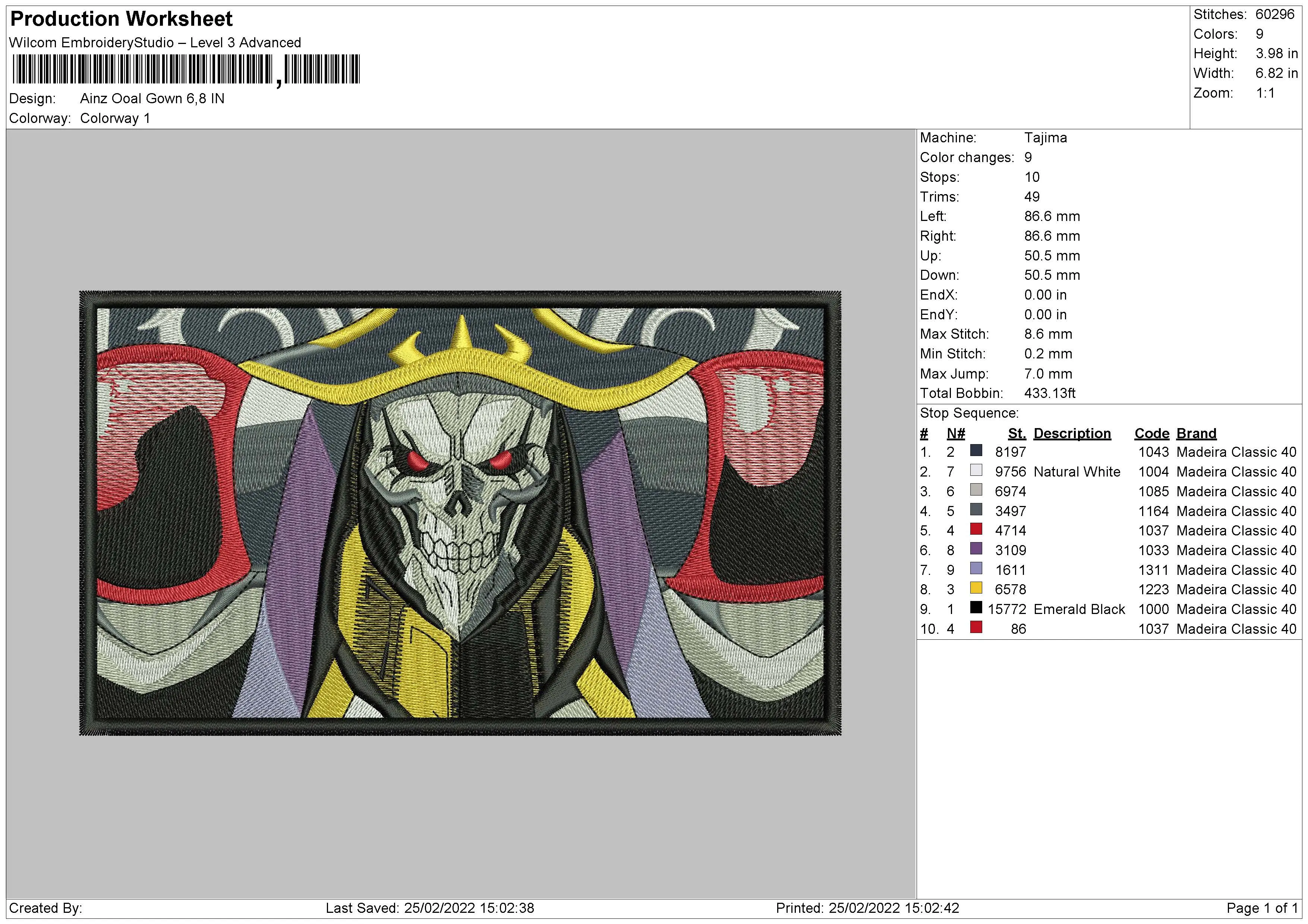Click the Production Worksheet title

pyautogui.click(x=122, y=19)
